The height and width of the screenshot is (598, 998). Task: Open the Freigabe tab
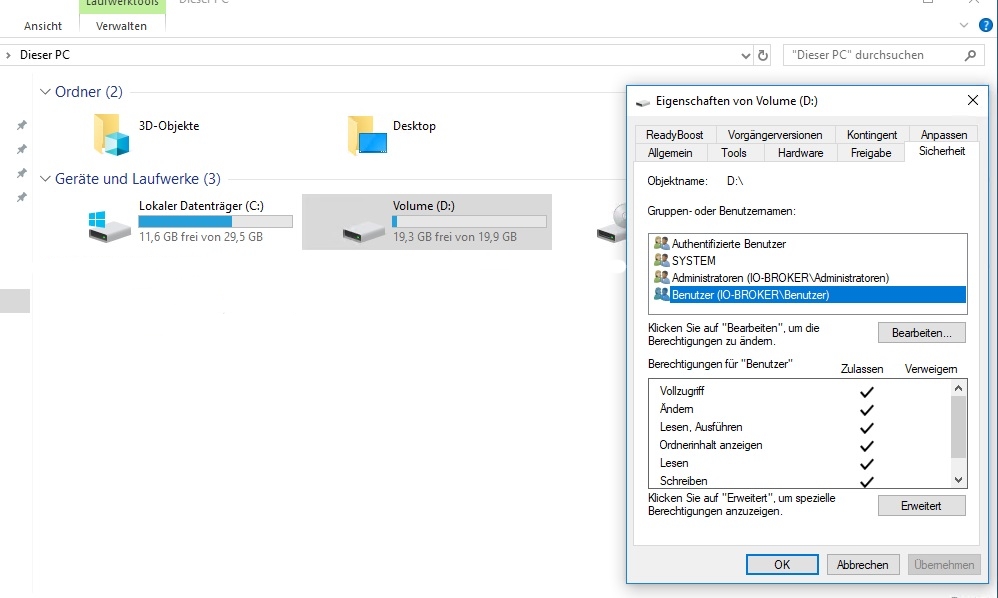click(x=871, y=153)
